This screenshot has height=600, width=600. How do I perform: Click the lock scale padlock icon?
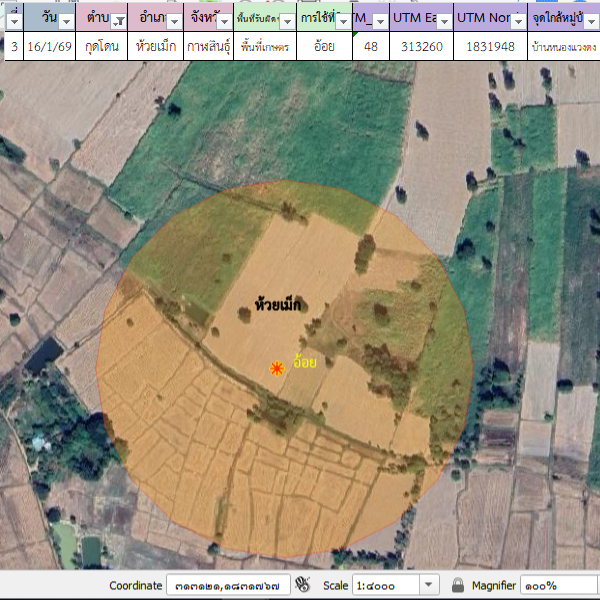[x=458, y=585]
